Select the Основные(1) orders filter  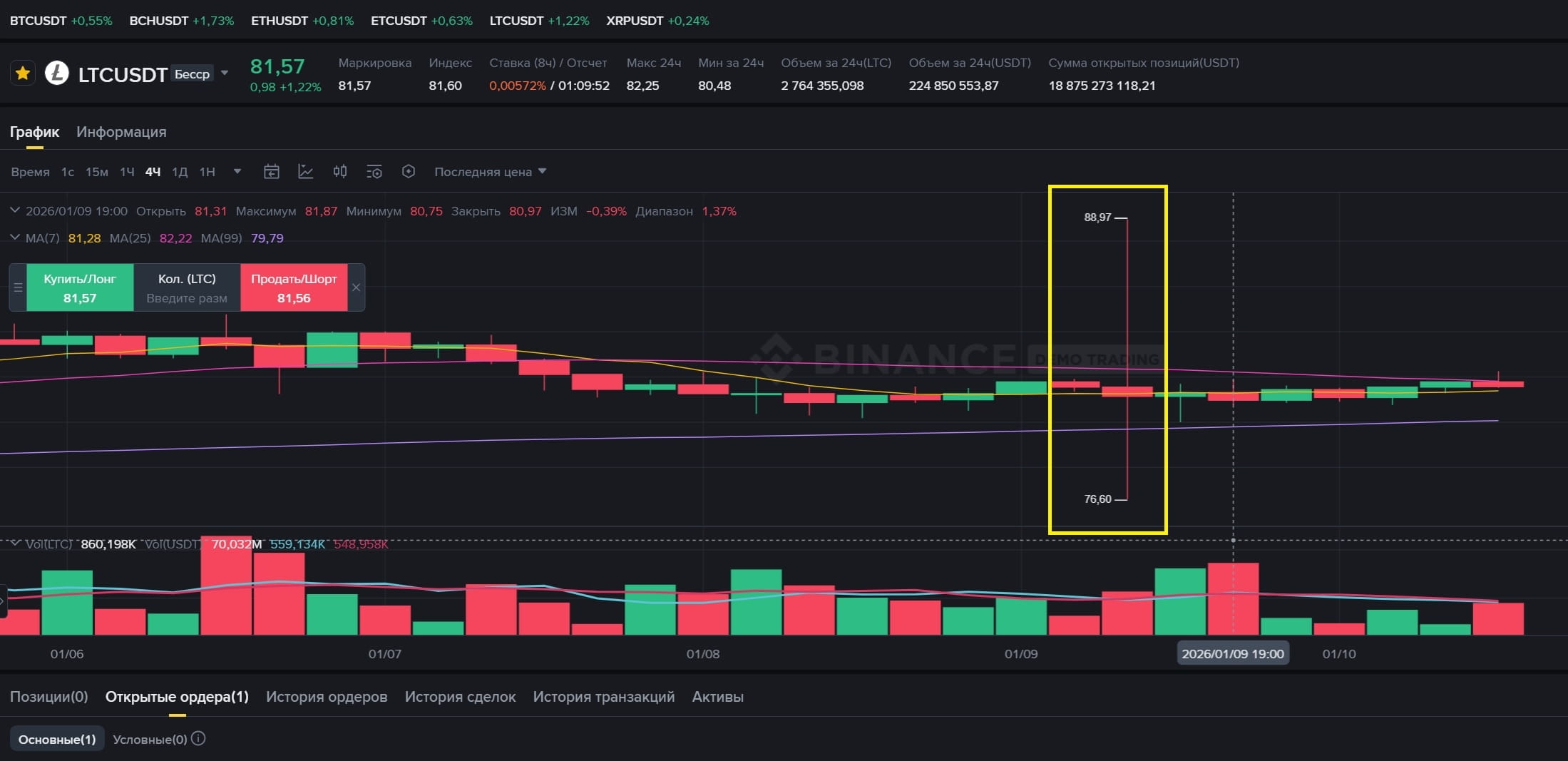click(57, 739)
